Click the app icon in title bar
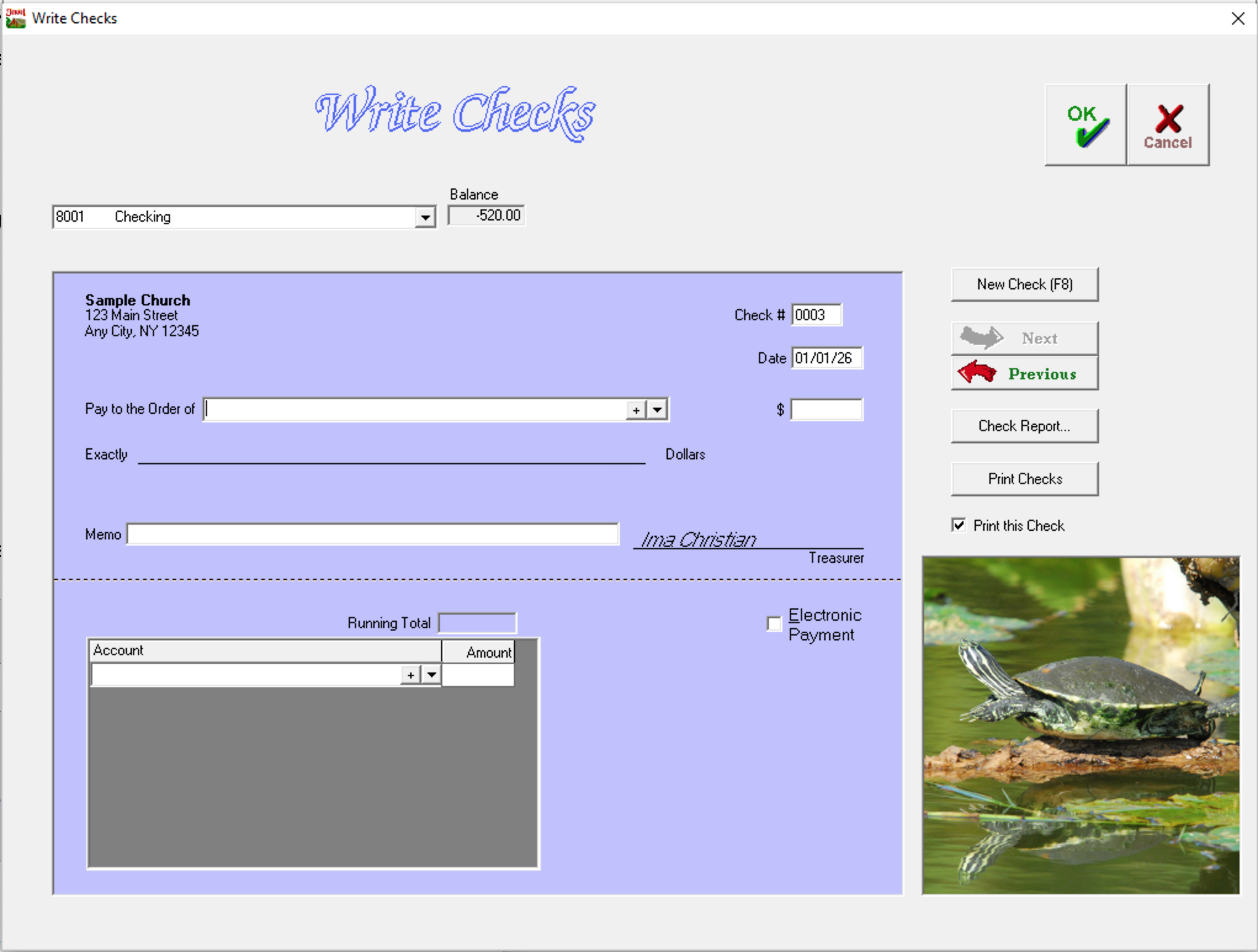The height and width of the screenshot is (952, 1258). pos(15,18)
